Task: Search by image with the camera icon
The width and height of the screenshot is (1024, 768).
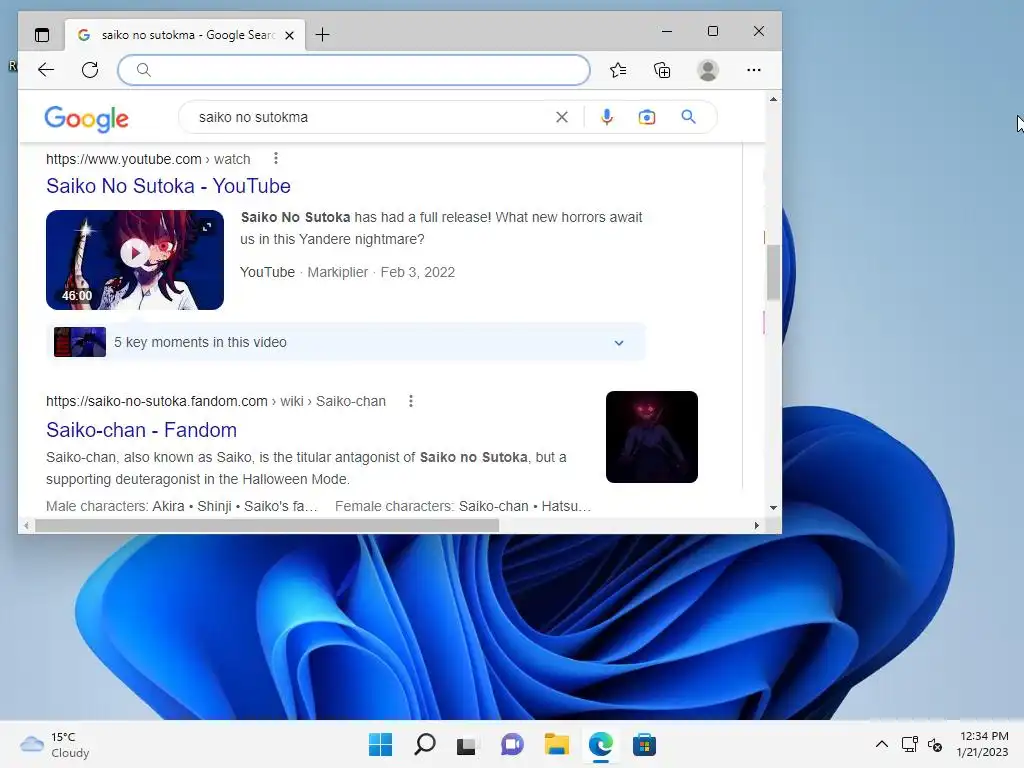Action: (x=647, y=117)
